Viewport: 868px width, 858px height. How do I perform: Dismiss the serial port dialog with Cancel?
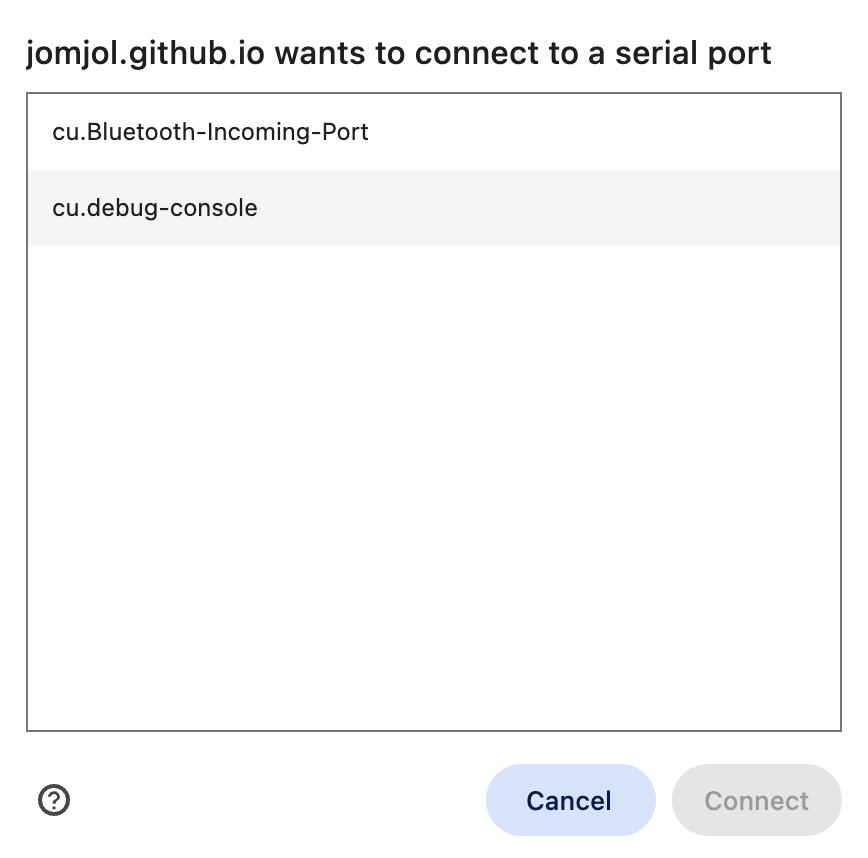tap(569, 800)
